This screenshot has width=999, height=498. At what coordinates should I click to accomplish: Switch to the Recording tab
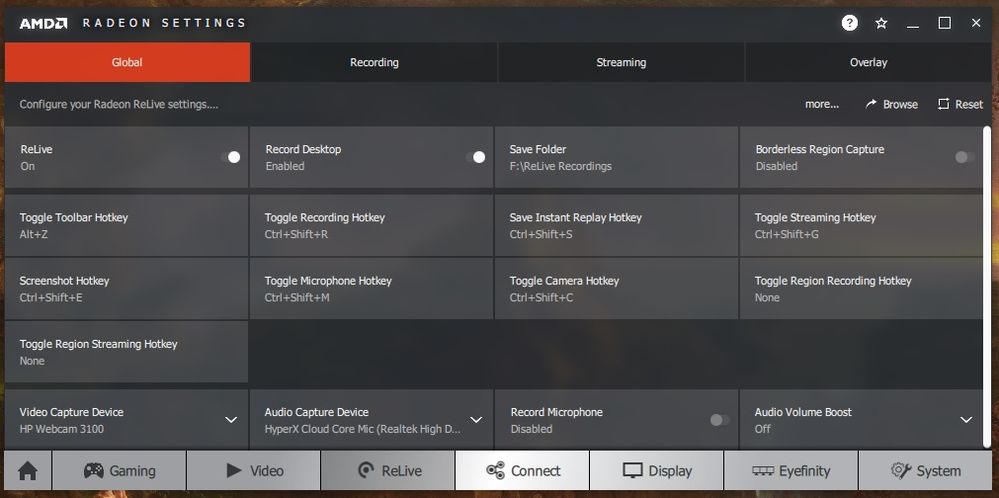(x=374, y=62)
